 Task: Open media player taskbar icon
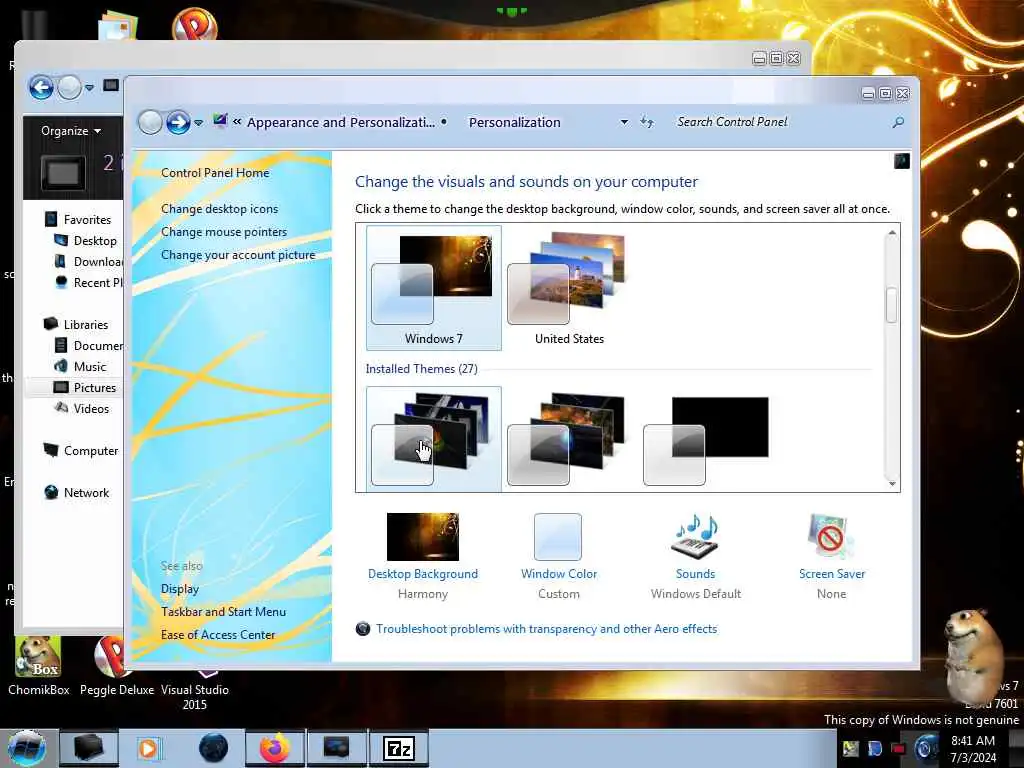point(149,748)
